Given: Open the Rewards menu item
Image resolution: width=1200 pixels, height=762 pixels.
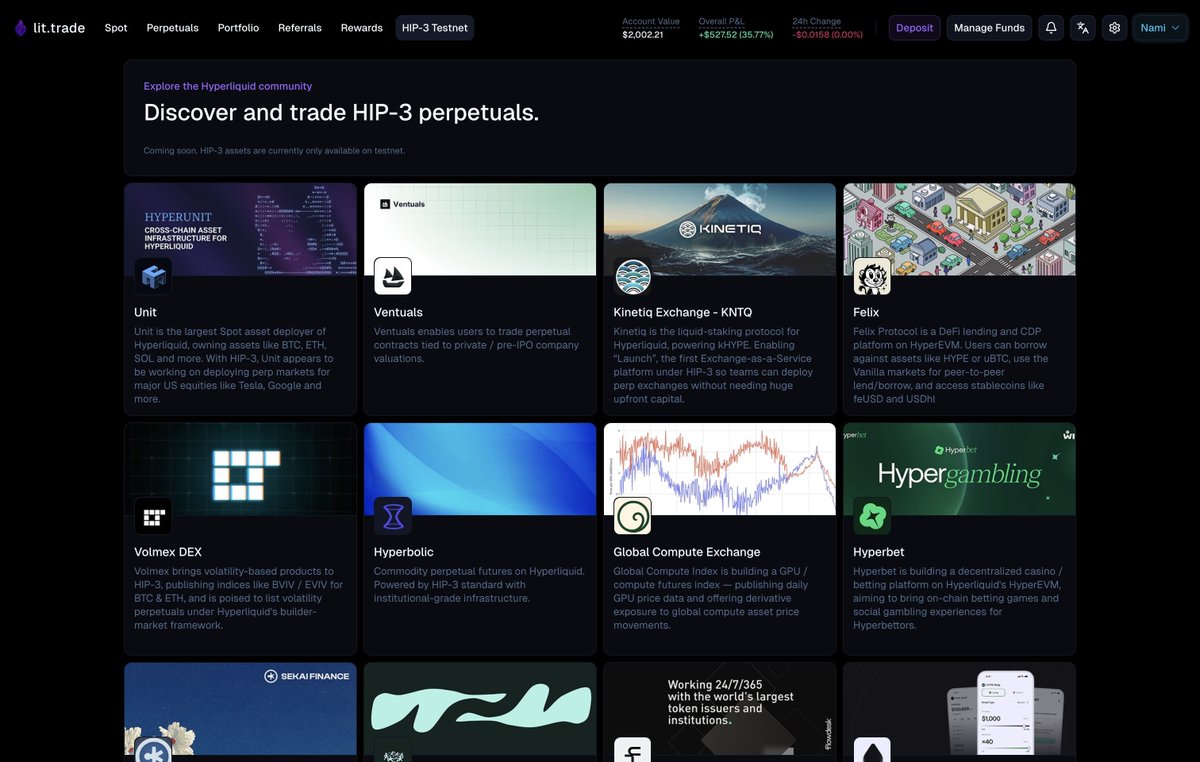Looking at the screenshot, I should pyautogui.click(x=361, y=28).
